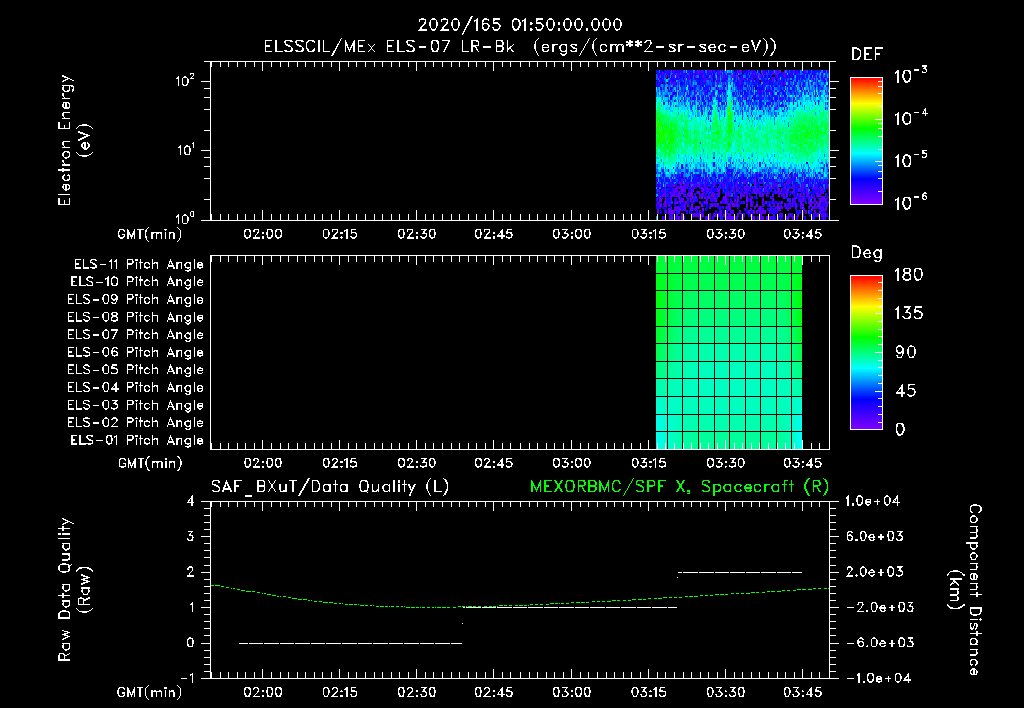This screenshot has width=1024, height=708.
Task: Click green MEXORBMC/SPF X, Spacecraft (R) title
Action: tap(679, 487)
